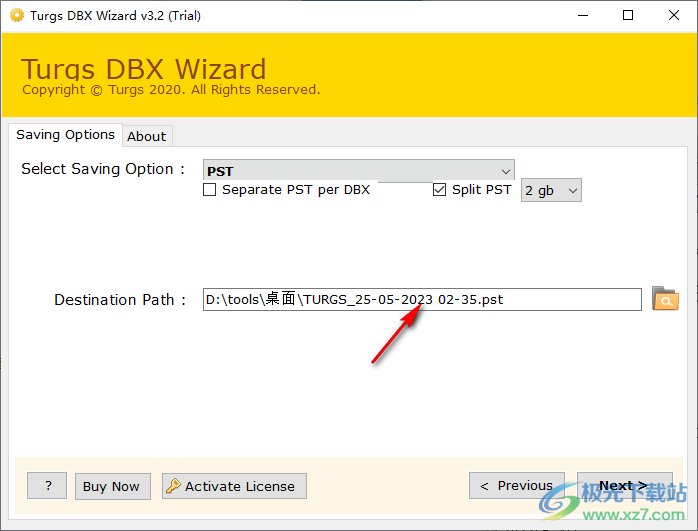Enable Separate PST per DBX checkbox
The image size is (698, 531).
(209, 190)
